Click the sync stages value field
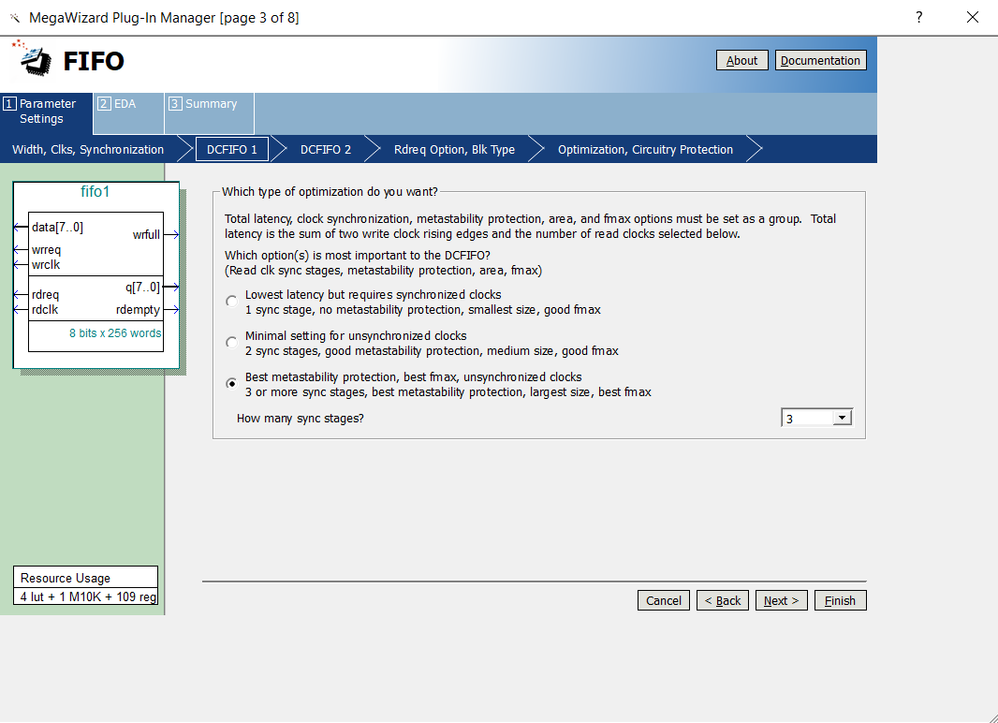This screenshot has height=723, width=998. point(807,418)
